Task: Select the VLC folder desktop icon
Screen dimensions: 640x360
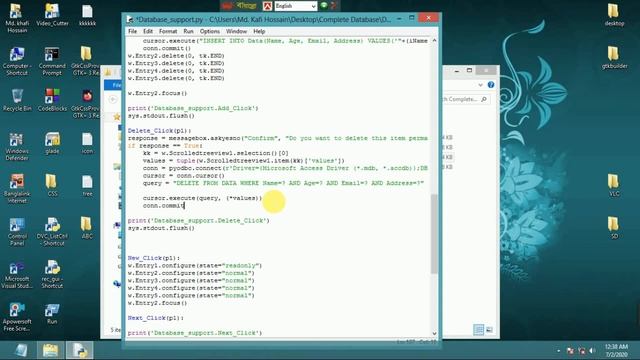Action: [x=614, y=185]
